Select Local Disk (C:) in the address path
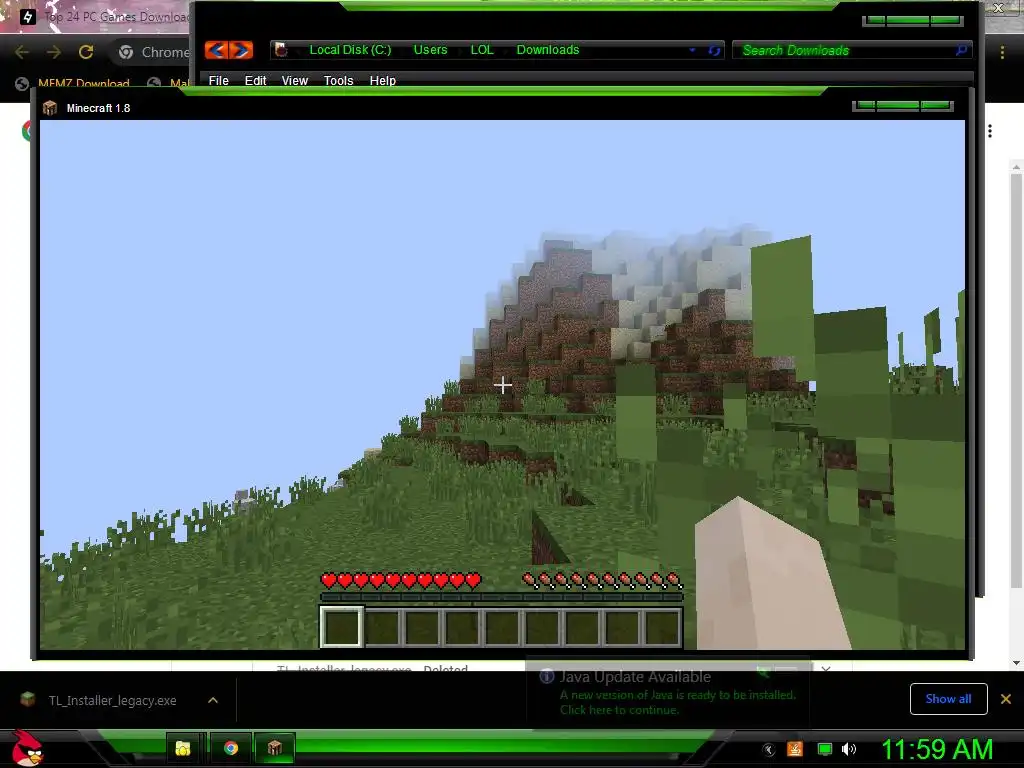This screenshot has width=1024, height=768. pyautogui.click(x=350, y=50)
